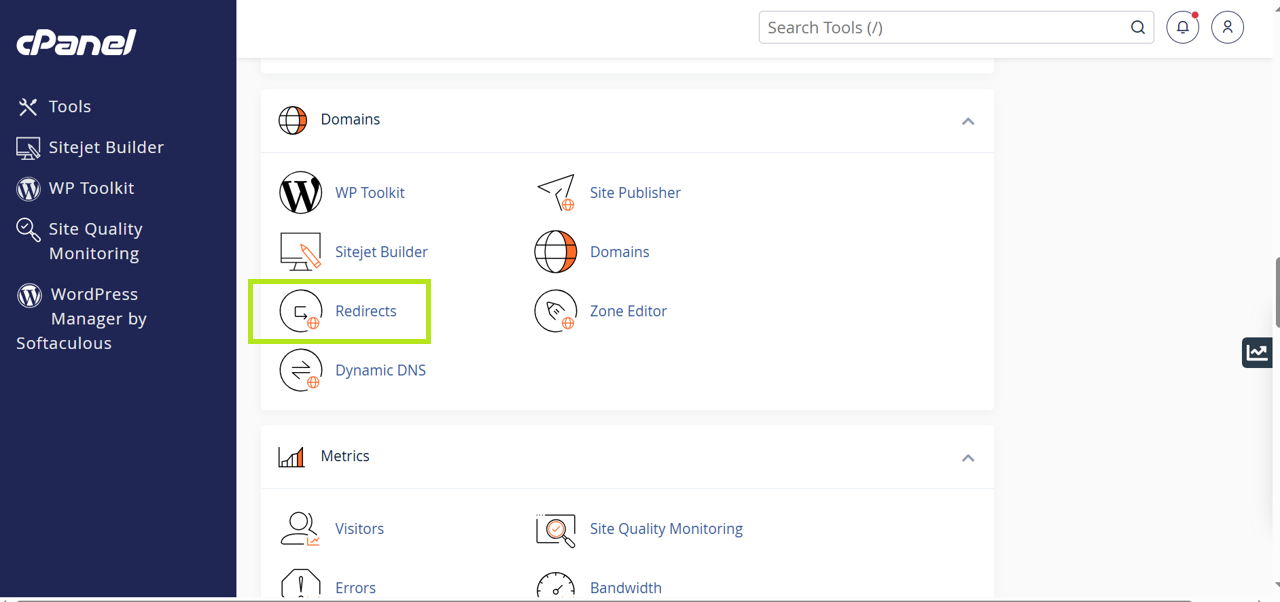Open the Dynamic DNS icon
This screenshot has width=1280, height=602.
pyautogui.click(x=300, y=370)
